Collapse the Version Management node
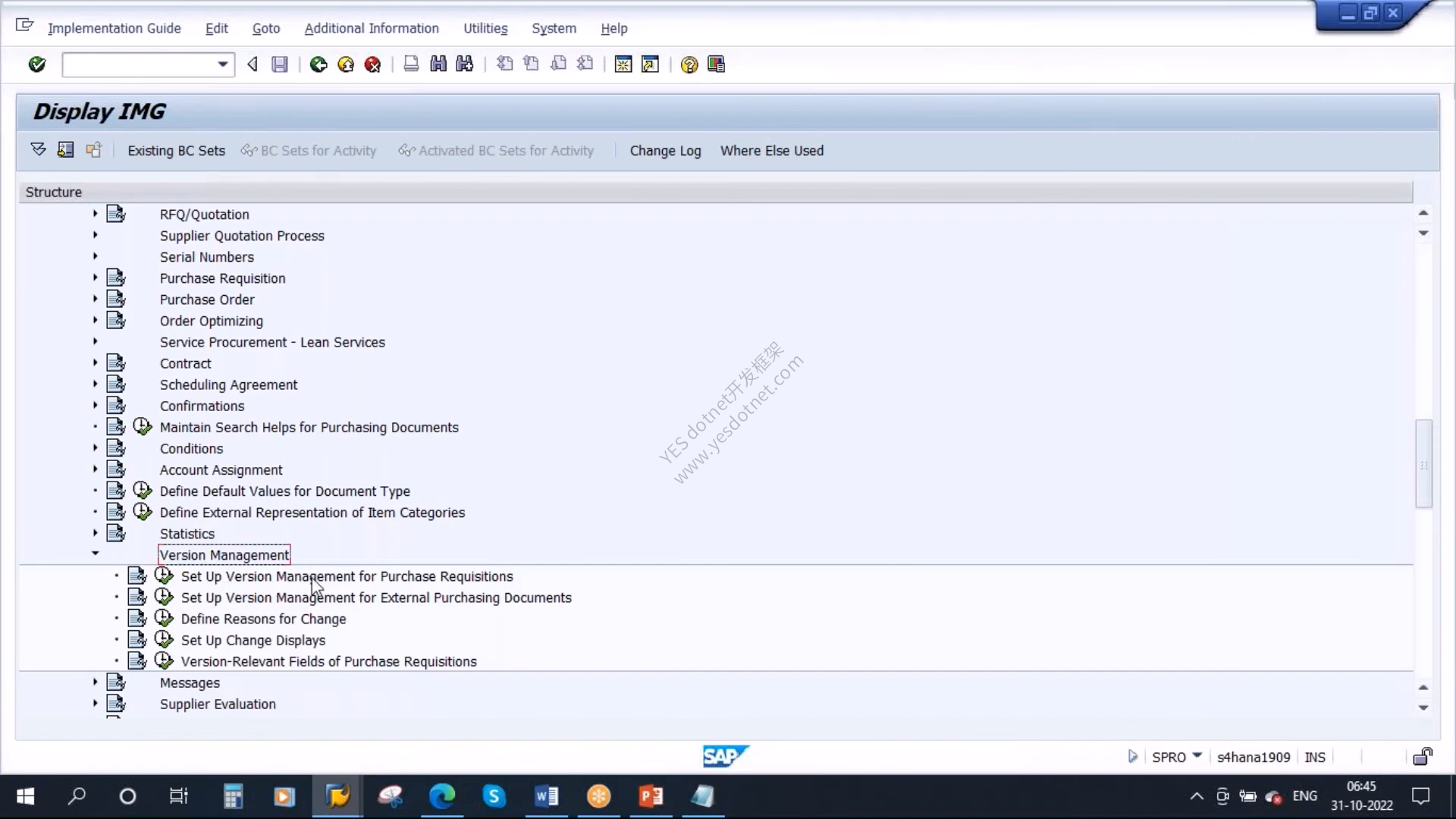Screen dimensions: 1456x819 (x=95, y=554)
